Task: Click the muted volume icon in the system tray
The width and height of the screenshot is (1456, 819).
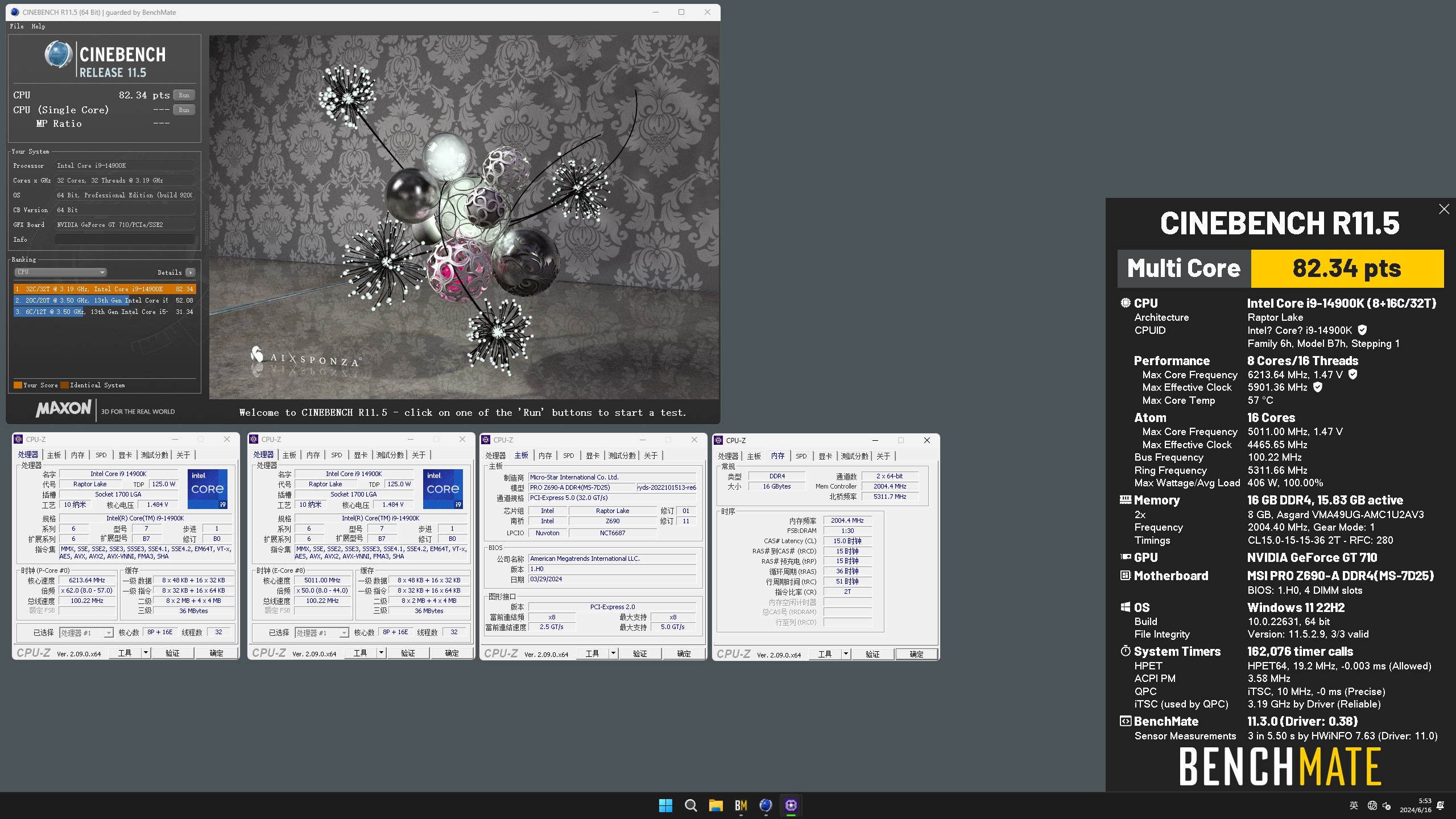Action: point(1387,805)
